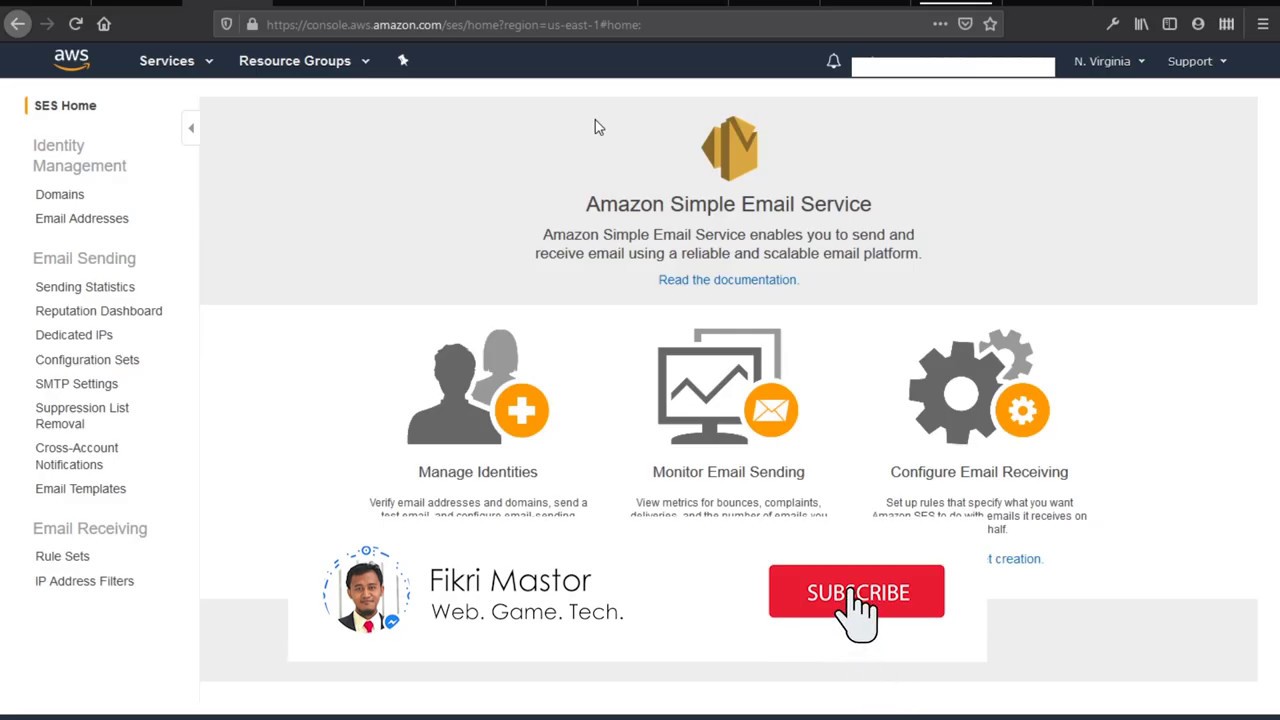Screen dimensions: 1280x720
Task: Open AWS notifications bell
Action: point(833,61)
